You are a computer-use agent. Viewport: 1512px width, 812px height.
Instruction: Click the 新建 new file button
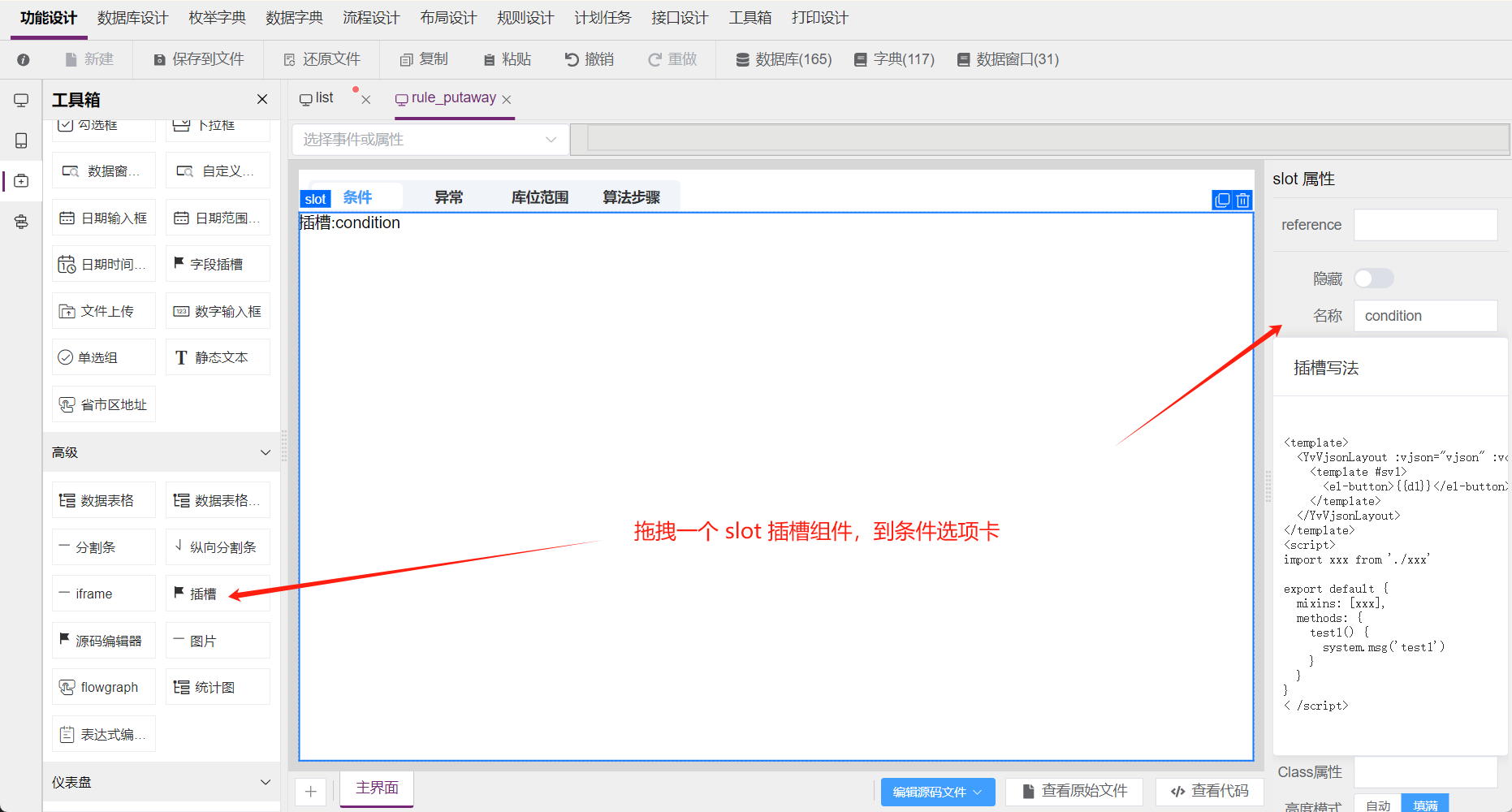click(x=89, y=59)
